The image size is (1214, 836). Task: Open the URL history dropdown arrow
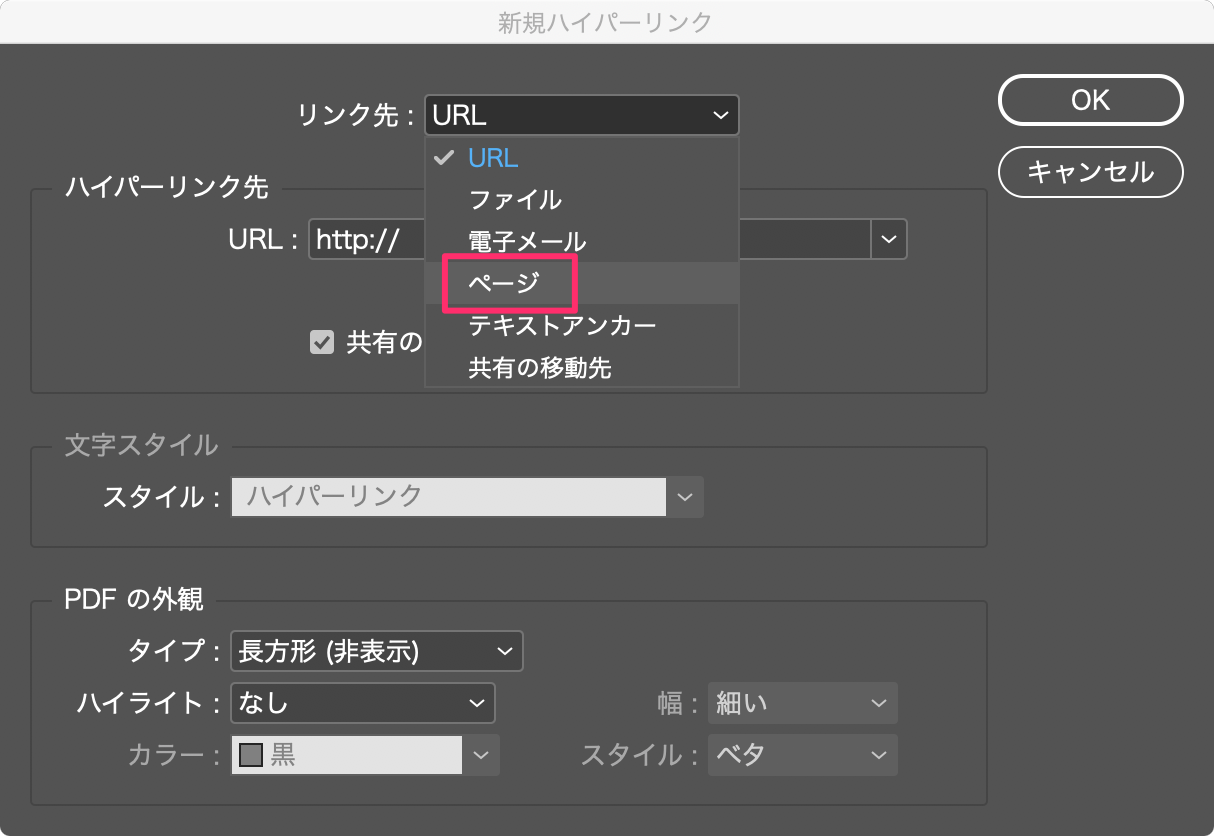click(888, 239)
